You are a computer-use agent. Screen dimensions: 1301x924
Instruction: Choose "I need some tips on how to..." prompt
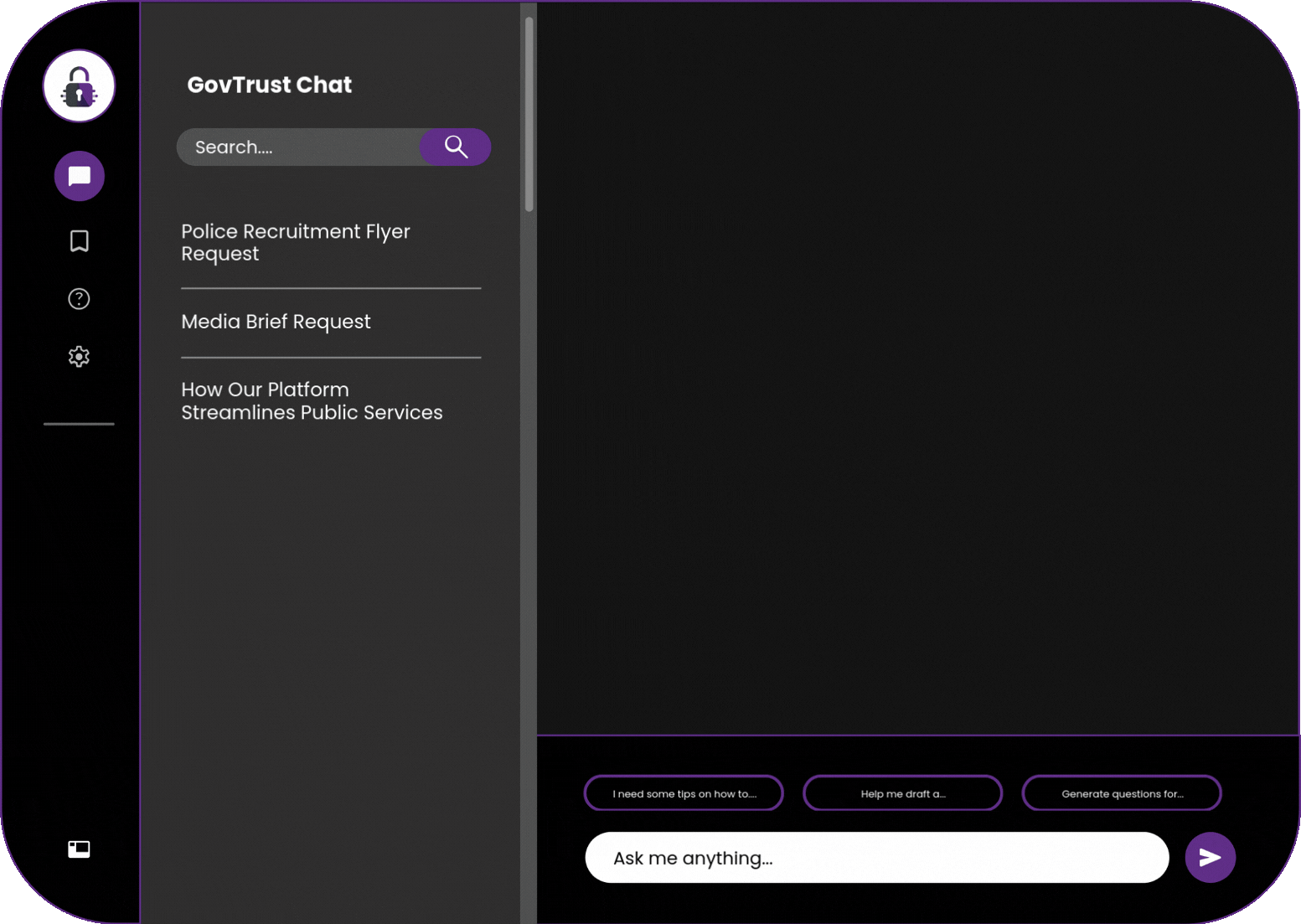pos(684,793)
